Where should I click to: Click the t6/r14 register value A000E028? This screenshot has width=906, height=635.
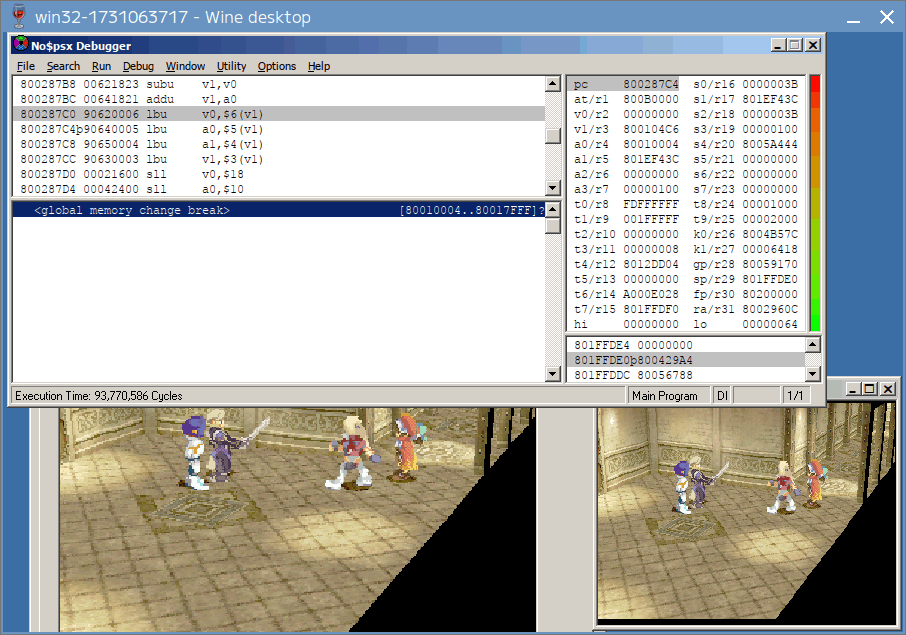click(651, 295)
